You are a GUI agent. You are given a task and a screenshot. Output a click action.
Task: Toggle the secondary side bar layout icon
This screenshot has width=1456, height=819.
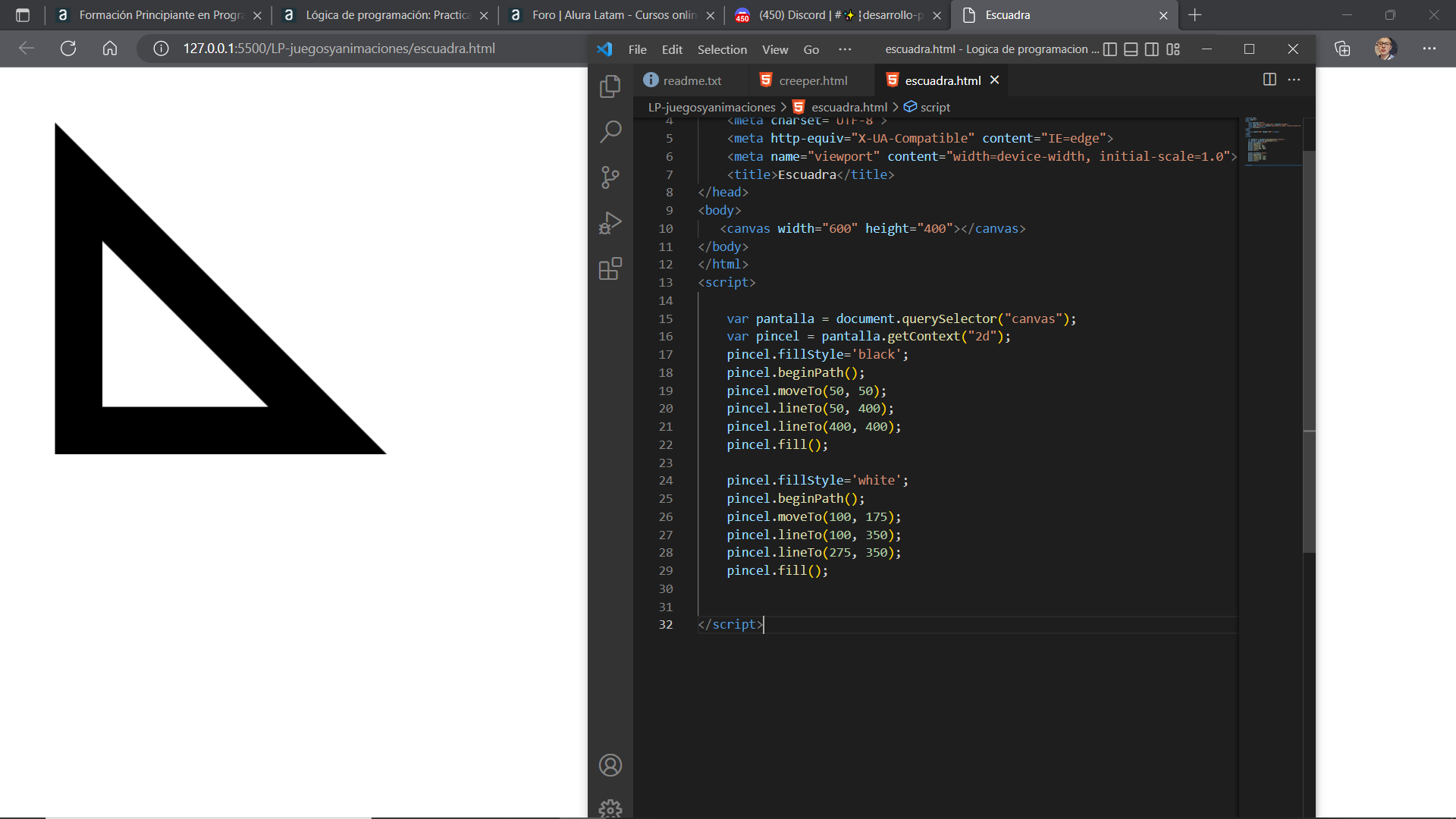point(1152,49)
